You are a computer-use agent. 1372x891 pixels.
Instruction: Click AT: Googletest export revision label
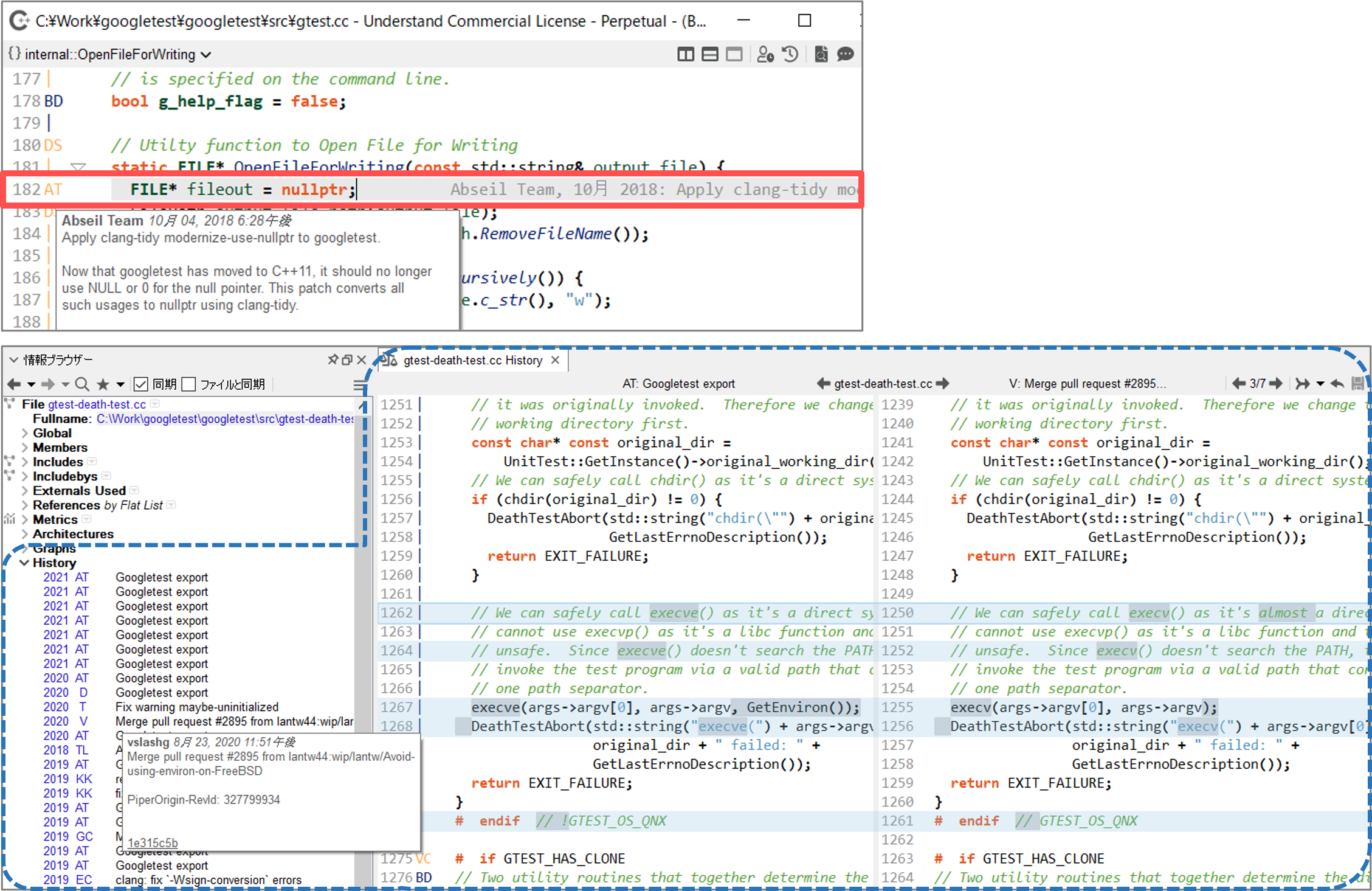pos(678,384)
